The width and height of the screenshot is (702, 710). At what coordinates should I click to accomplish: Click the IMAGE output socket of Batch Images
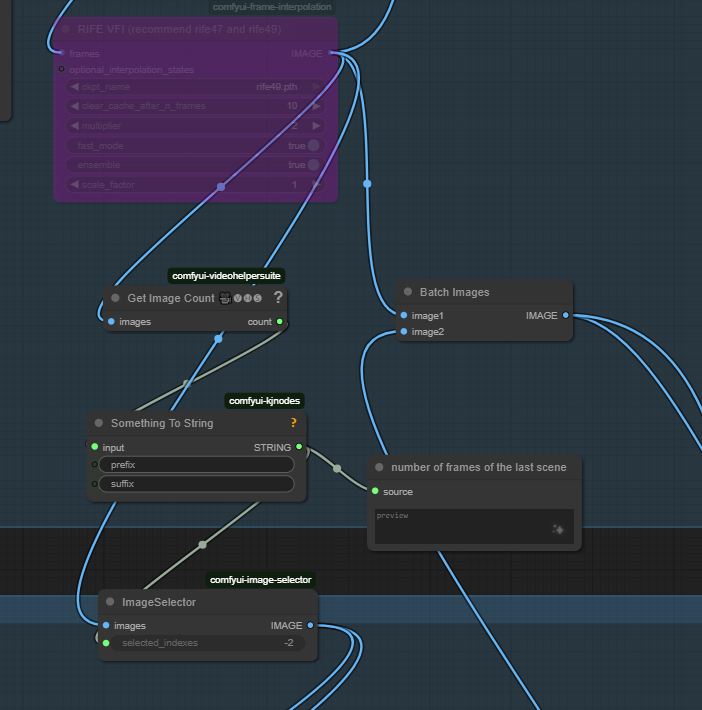pyautogui.click(x=566, y=315)
